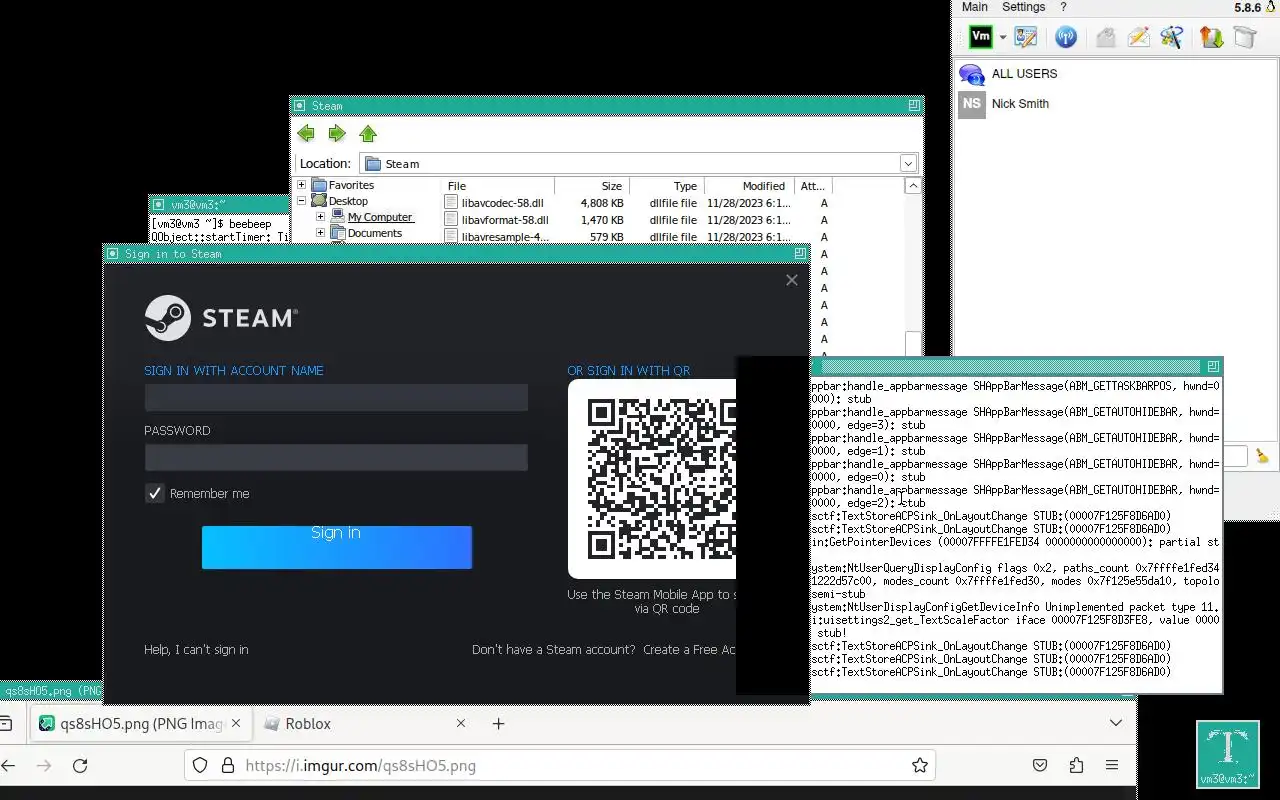This screenshot has width=1280, height=800.
Task: Bookmark this page with the star icon
Action: 919,766
